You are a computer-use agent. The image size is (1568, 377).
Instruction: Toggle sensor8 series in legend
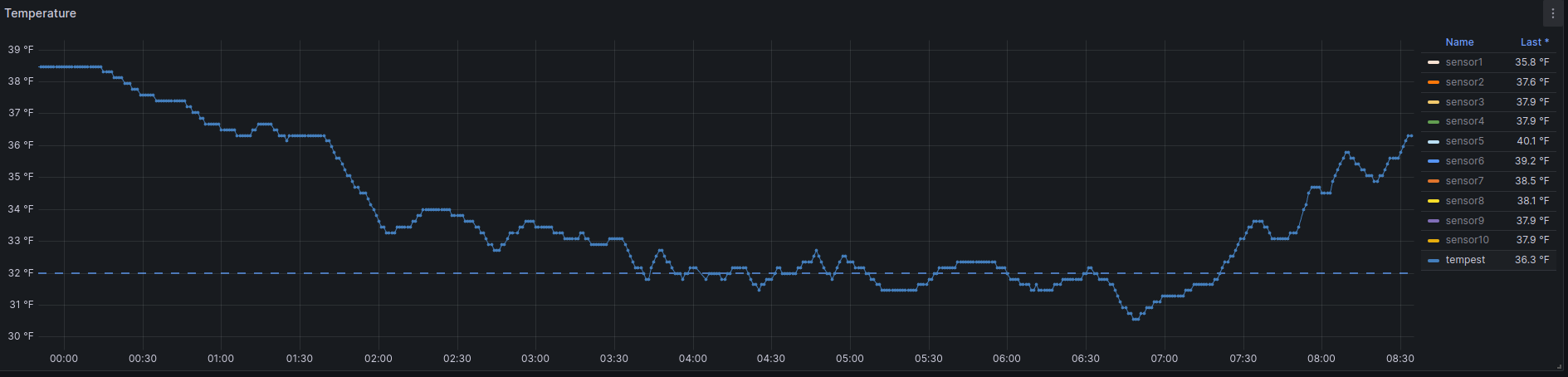pos(1464,201)
